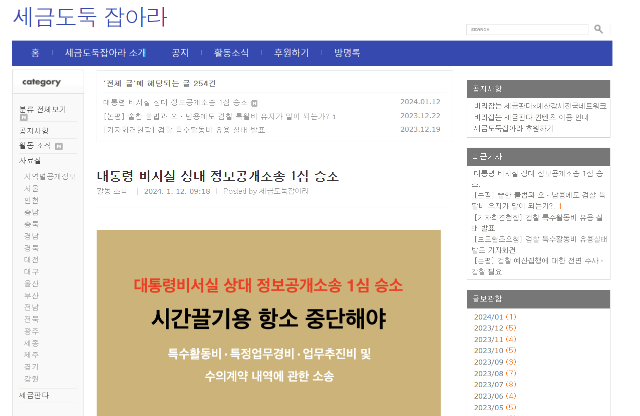Screen dimensions: 640x416
Task: Open the 활동소식 navigation tab
Action: 229,53
